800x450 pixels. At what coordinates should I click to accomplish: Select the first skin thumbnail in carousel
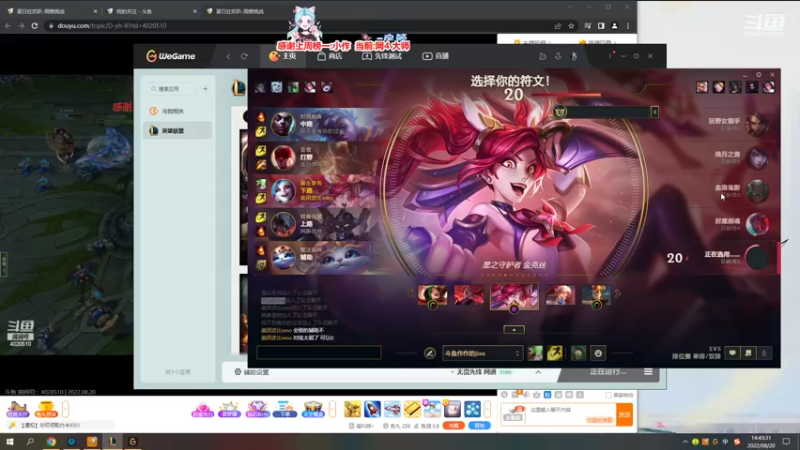pos(432,295)
